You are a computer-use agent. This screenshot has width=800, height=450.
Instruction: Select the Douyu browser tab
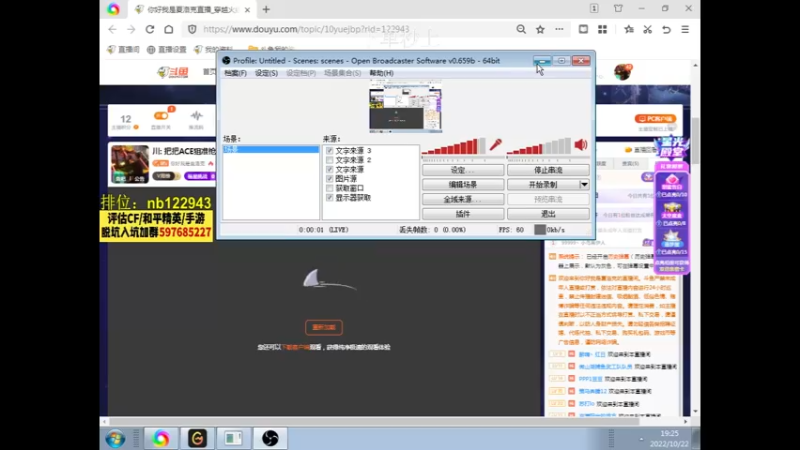[193, 10]
